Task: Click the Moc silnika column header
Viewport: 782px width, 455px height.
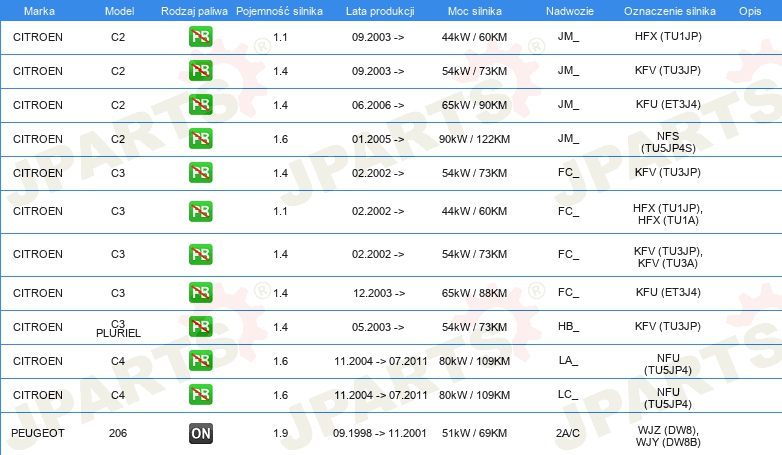Action: point(475,11)
